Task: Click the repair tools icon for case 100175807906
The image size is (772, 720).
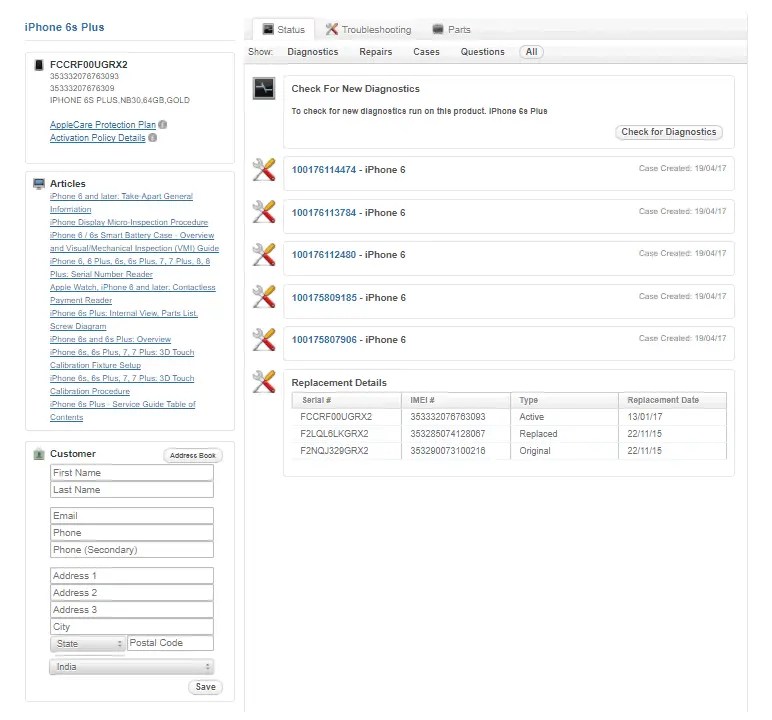Action: [264, 339]
